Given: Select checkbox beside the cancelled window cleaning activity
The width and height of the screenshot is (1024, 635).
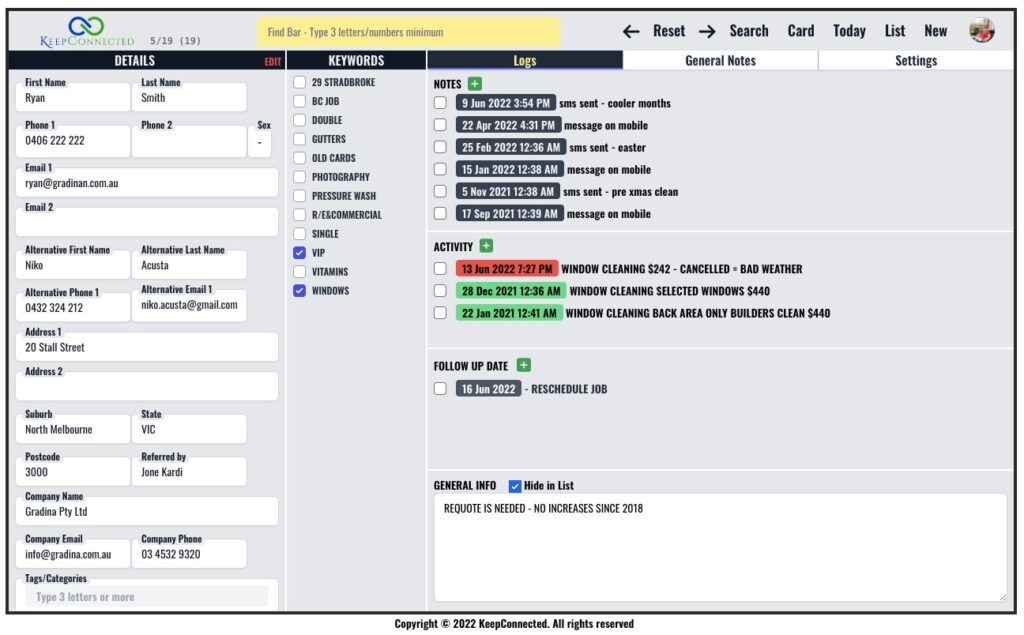Looking at the screenshot, I should click(x=440, y=268).
